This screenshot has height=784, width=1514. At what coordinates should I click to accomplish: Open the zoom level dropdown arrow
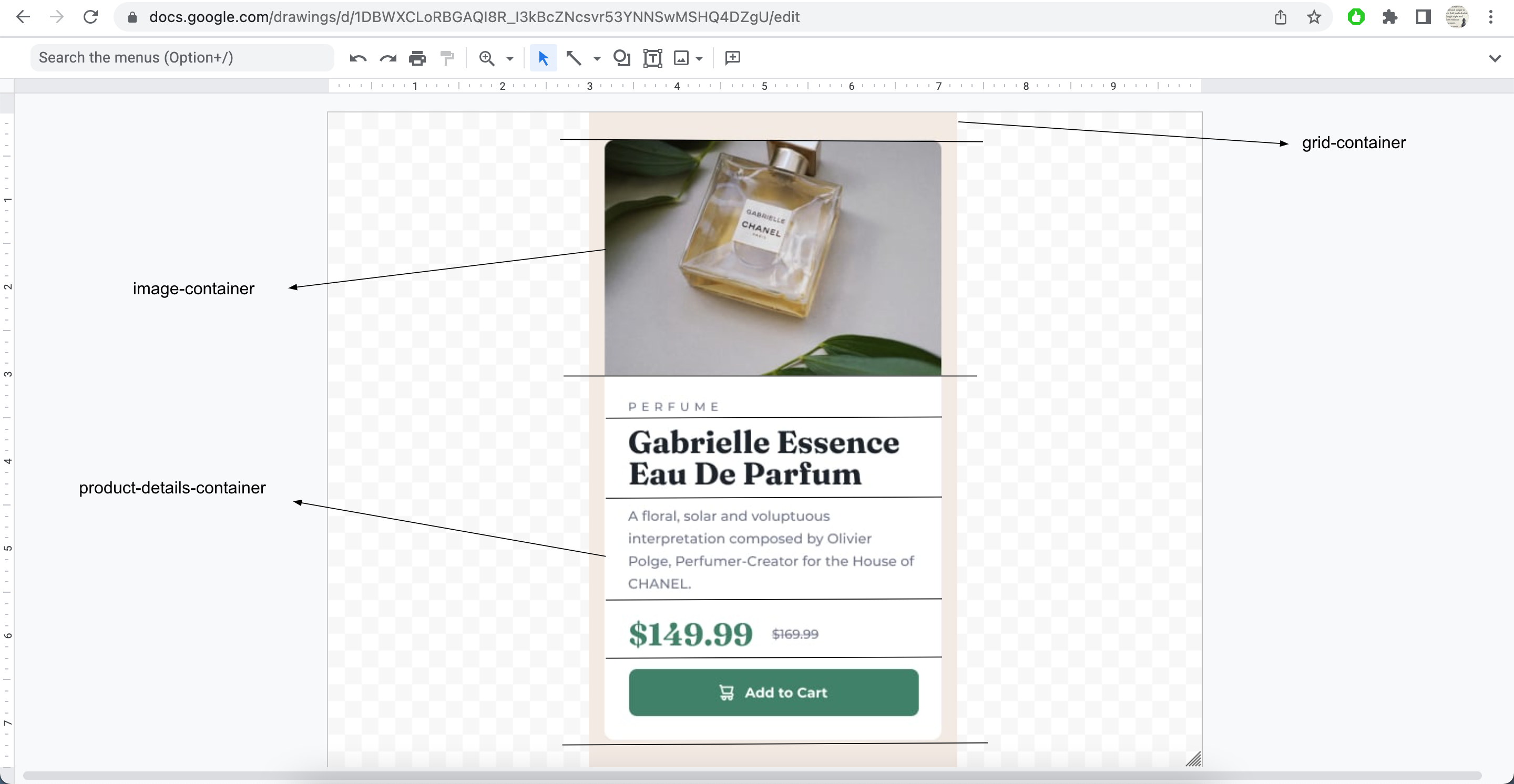(509, 58)
